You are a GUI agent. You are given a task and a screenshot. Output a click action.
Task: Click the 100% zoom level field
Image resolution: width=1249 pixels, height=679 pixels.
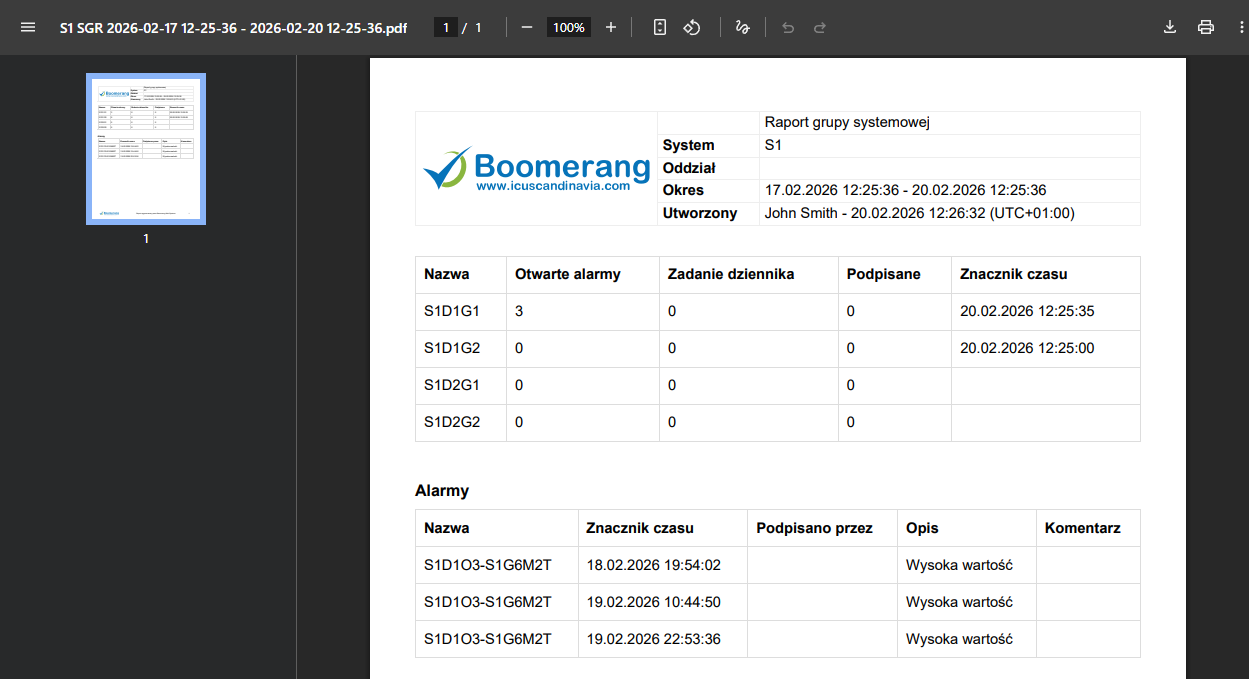[568, 27]
